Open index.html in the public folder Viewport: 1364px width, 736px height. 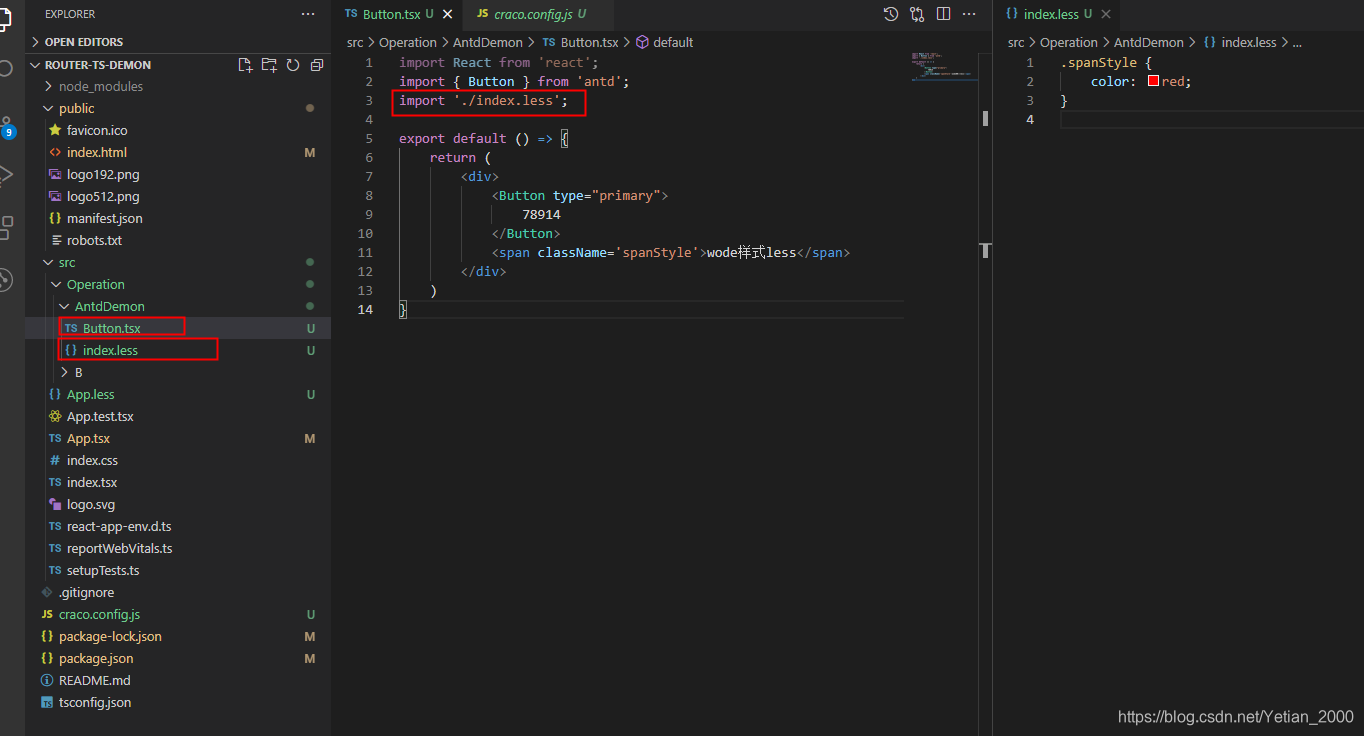click(96, 153)
